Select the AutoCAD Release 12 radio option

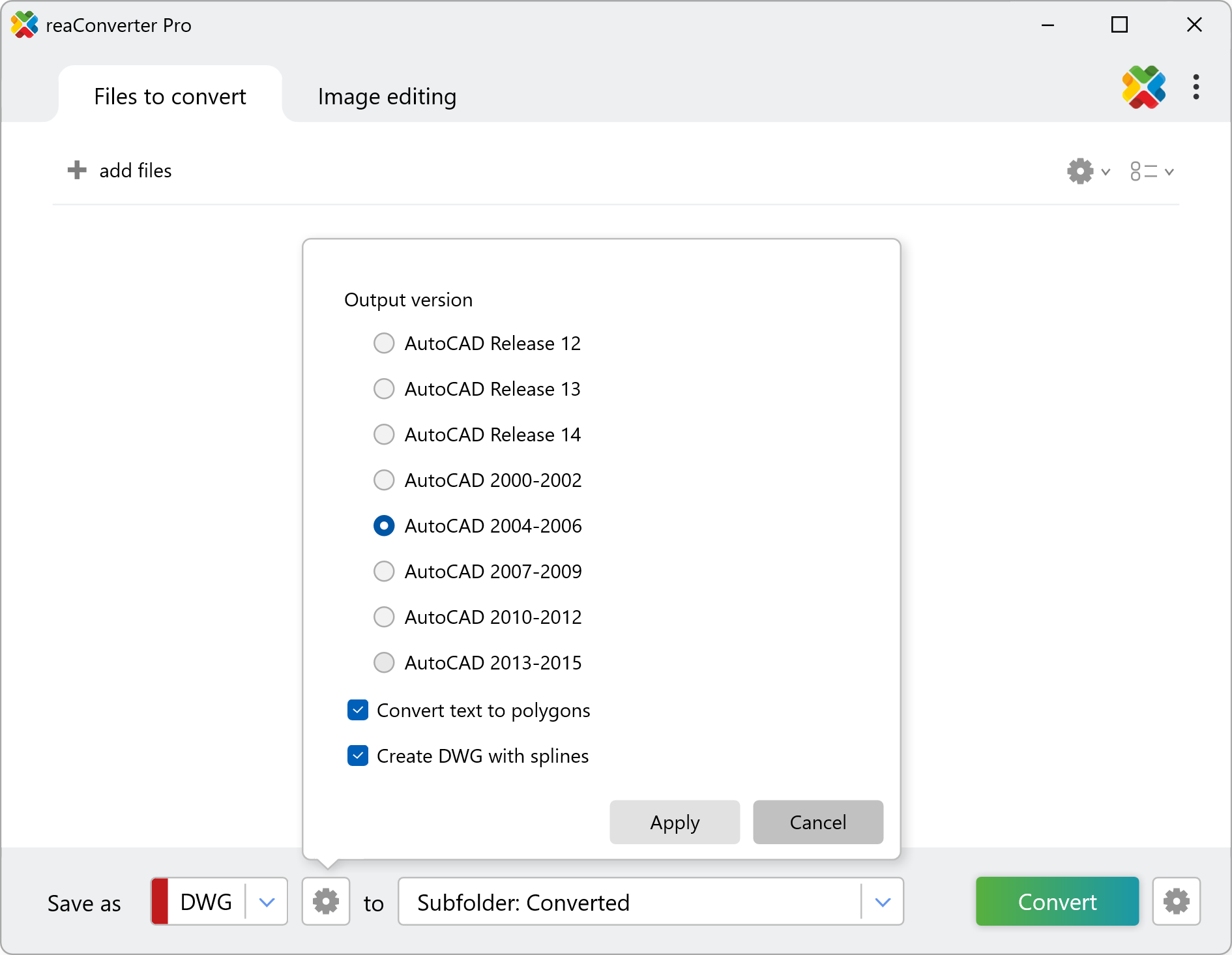[384, 343]
